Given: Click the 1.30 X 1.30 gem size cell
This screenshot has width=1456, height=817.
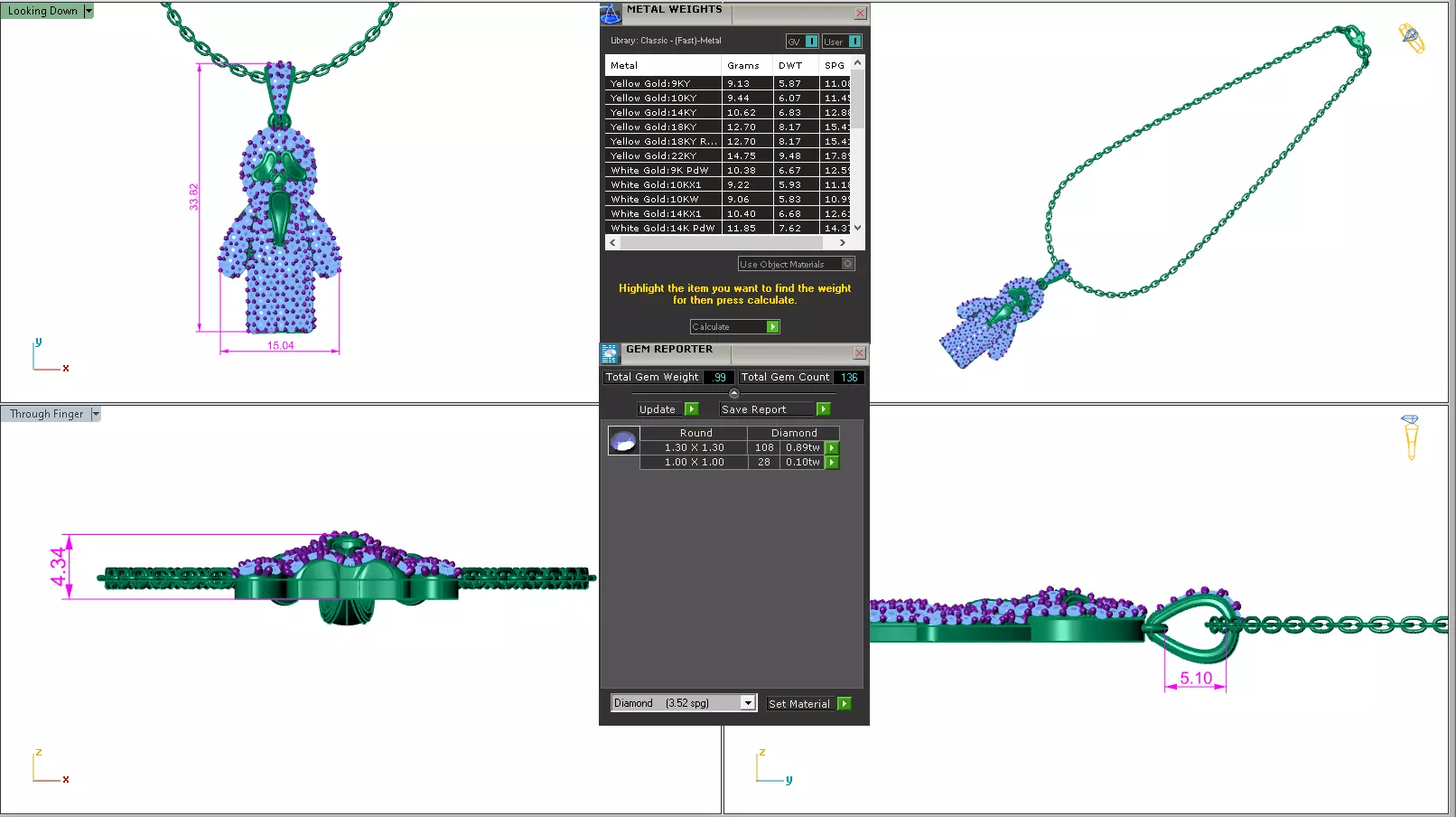Looking at the screenshot, I should [694, 448].
